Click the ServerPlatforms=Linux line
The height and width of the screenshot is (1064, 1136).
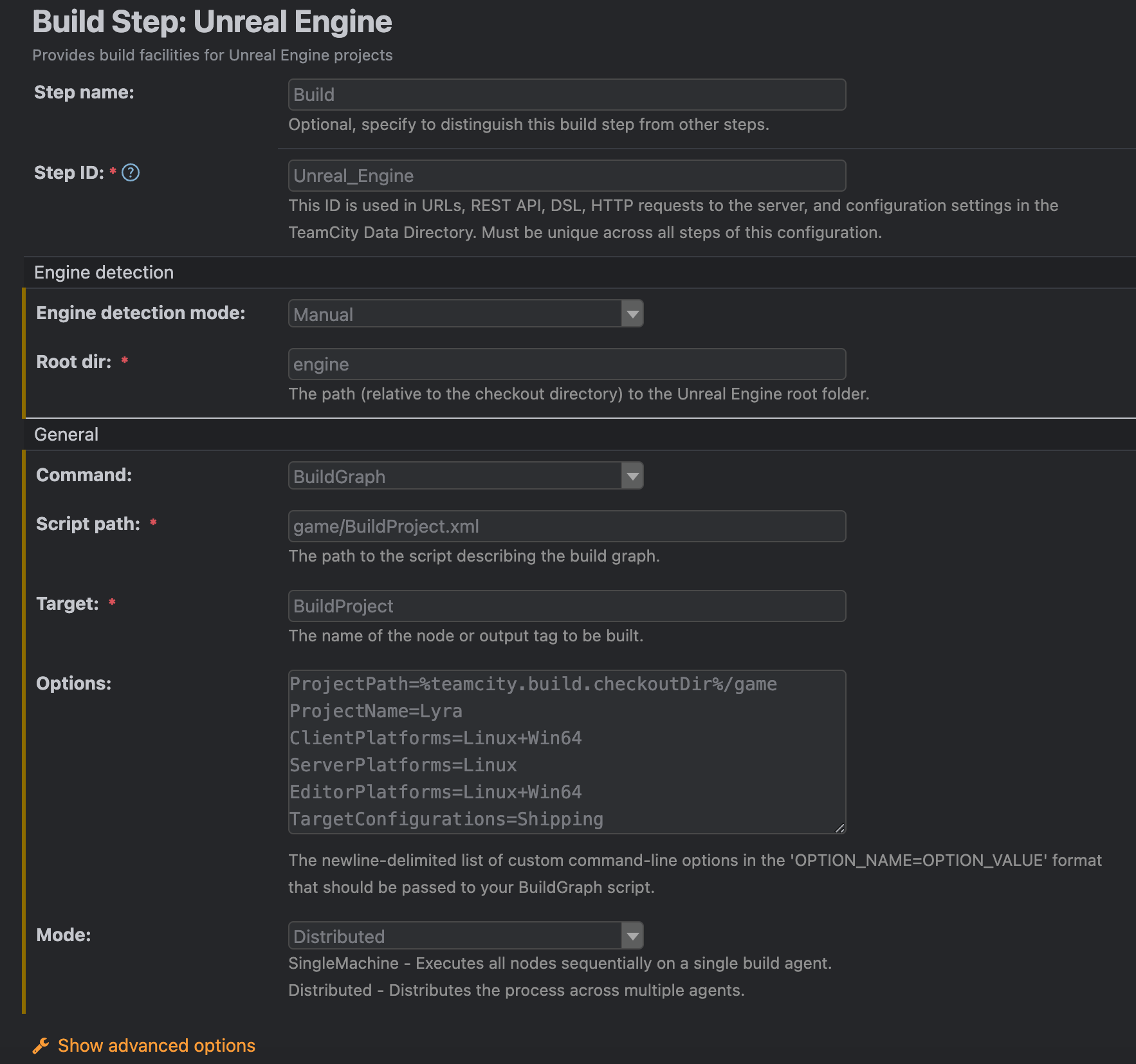click(x=403, y=766)
